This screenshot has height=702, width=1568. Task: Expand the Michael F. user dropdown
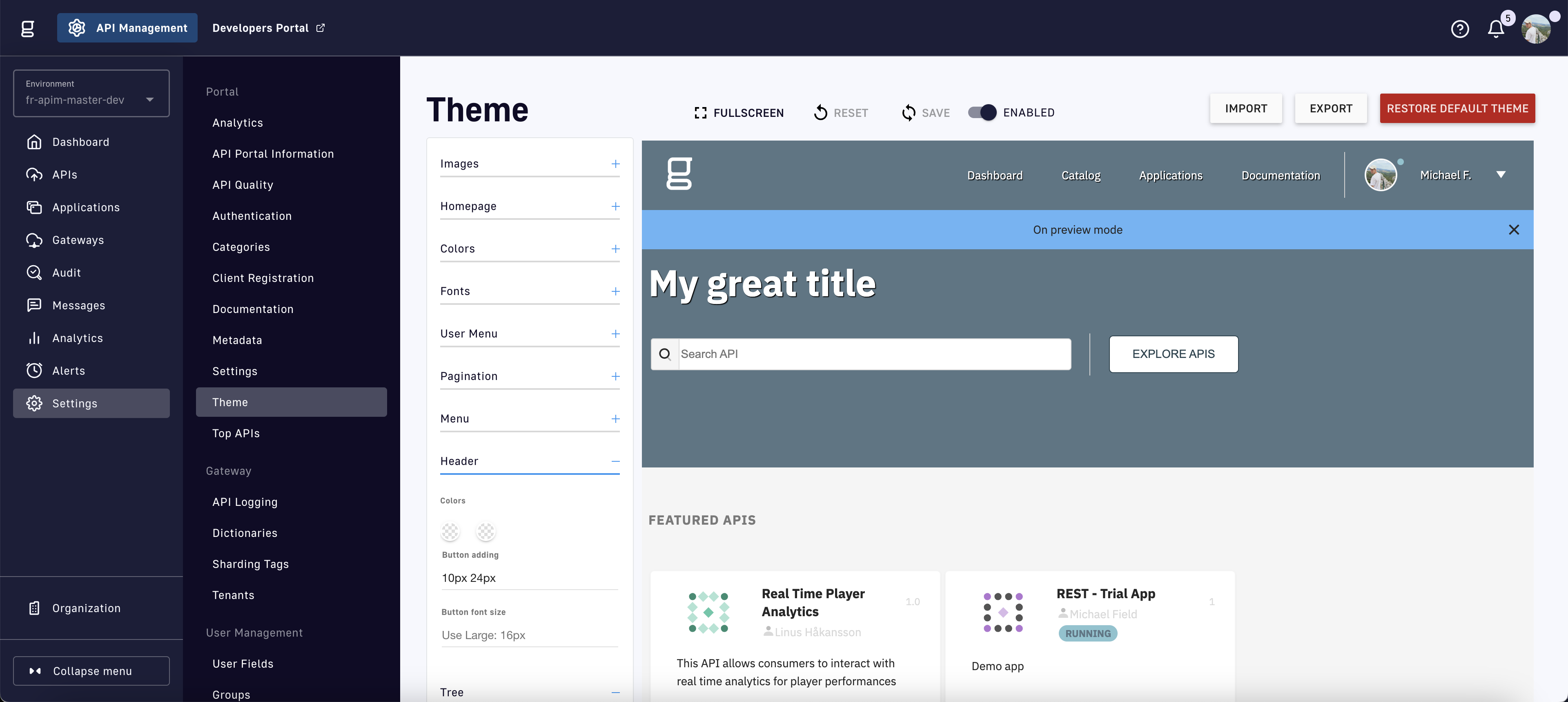pyautogui.click(x=1501, y=175)
